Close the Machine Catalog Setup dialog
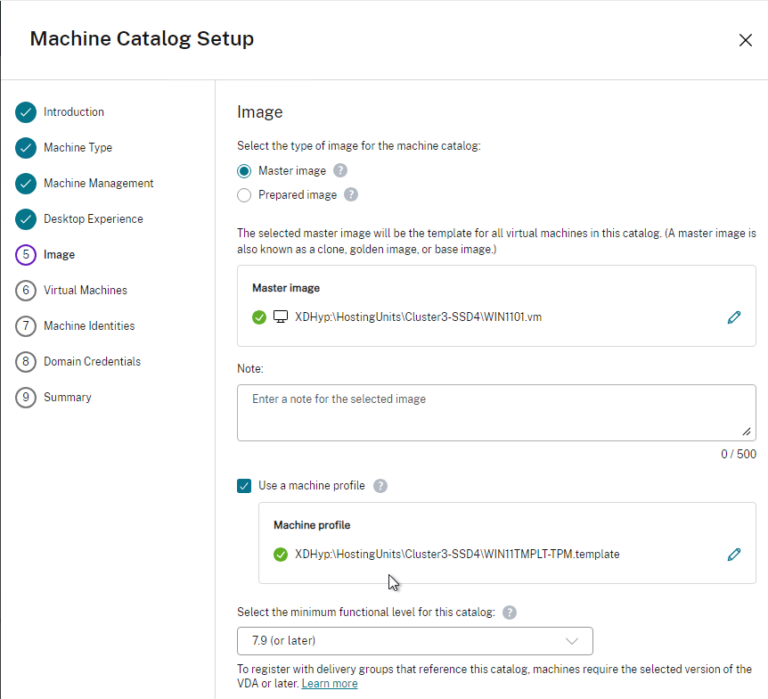Viewport: 768px width, 699px height. click(x=745, y=40)
